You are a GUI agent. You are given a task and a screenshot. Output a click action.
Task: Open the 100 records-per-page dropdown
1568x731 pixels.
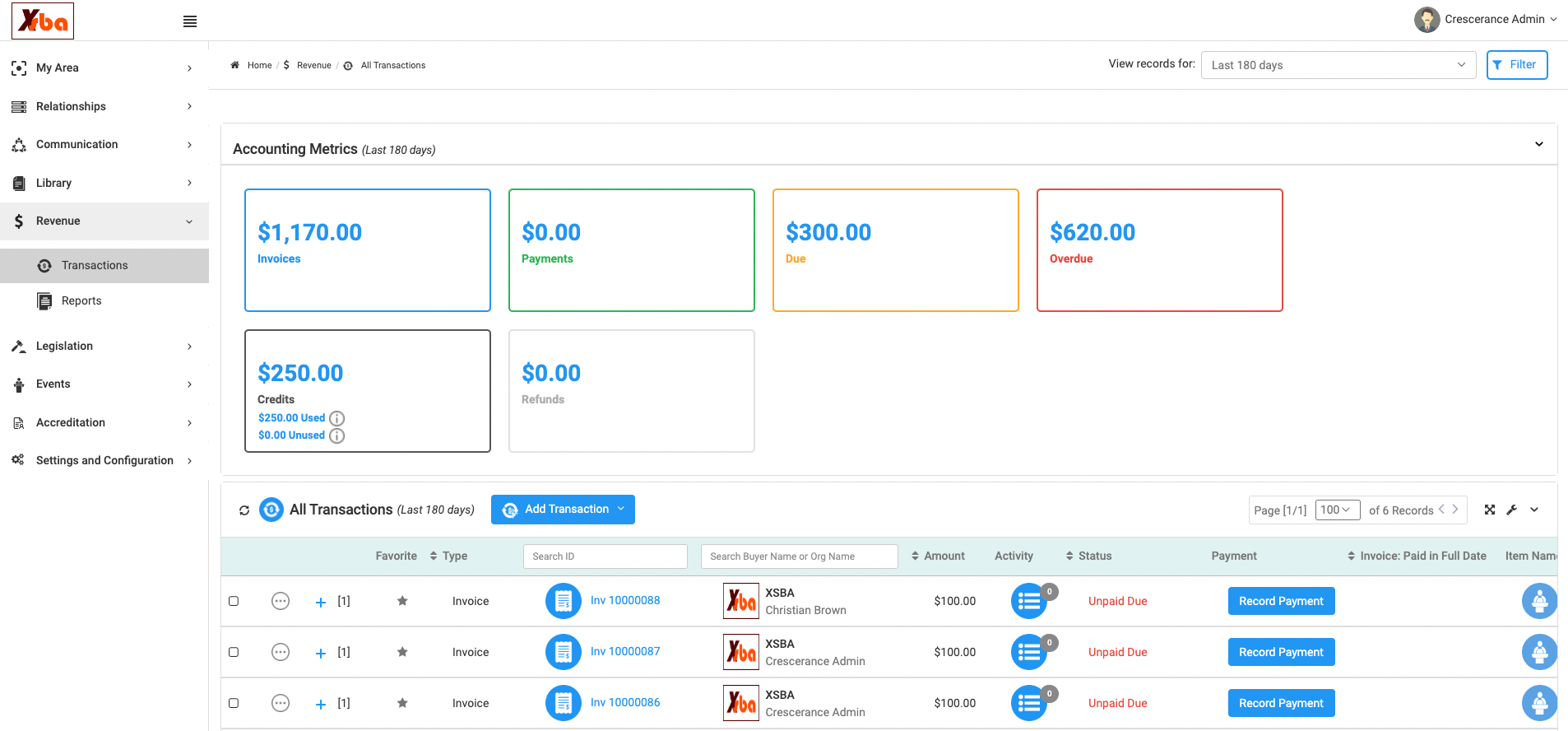pyautogui.click(x=1338, y=510)
